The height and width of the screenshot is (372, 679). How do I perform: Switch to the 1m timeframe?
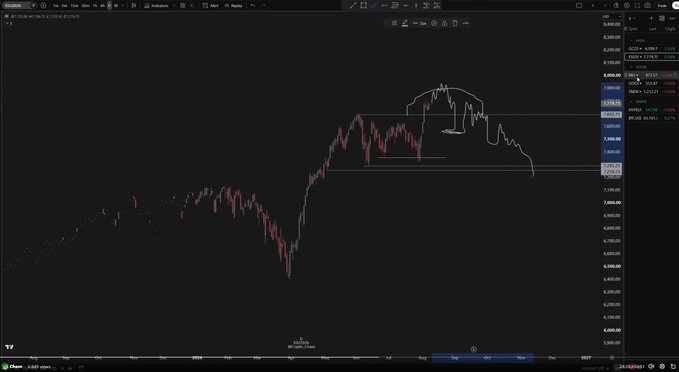click(x=55, y=6)
